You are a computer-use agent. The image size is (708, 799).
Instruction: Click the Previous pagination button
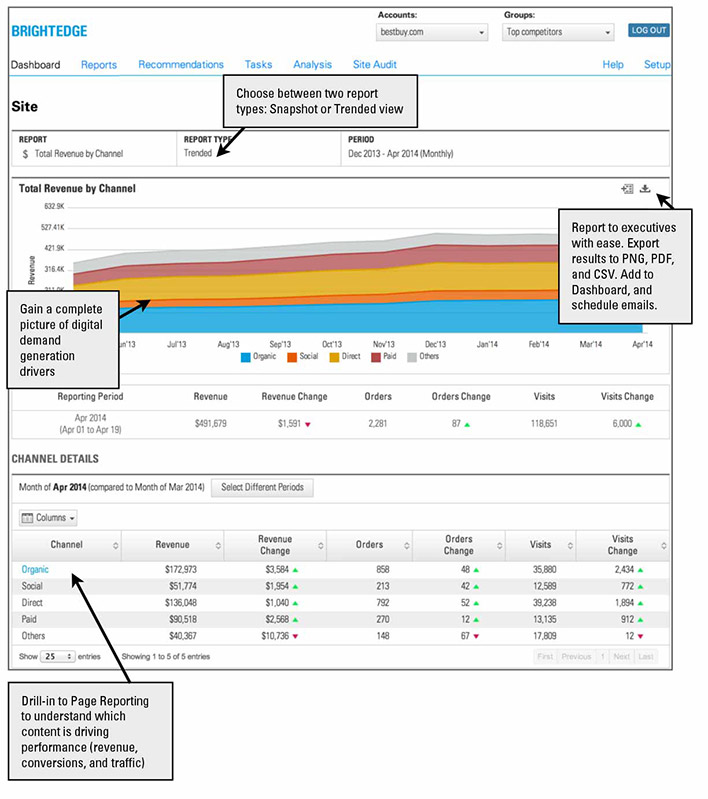pos(576,657)
